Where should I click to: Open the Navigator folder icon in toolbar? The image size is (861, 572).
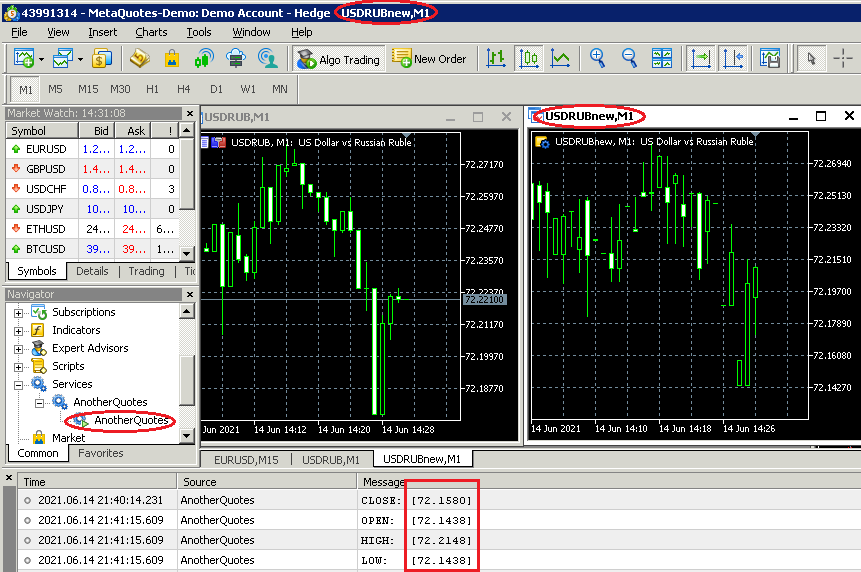[x=139, y=58]
